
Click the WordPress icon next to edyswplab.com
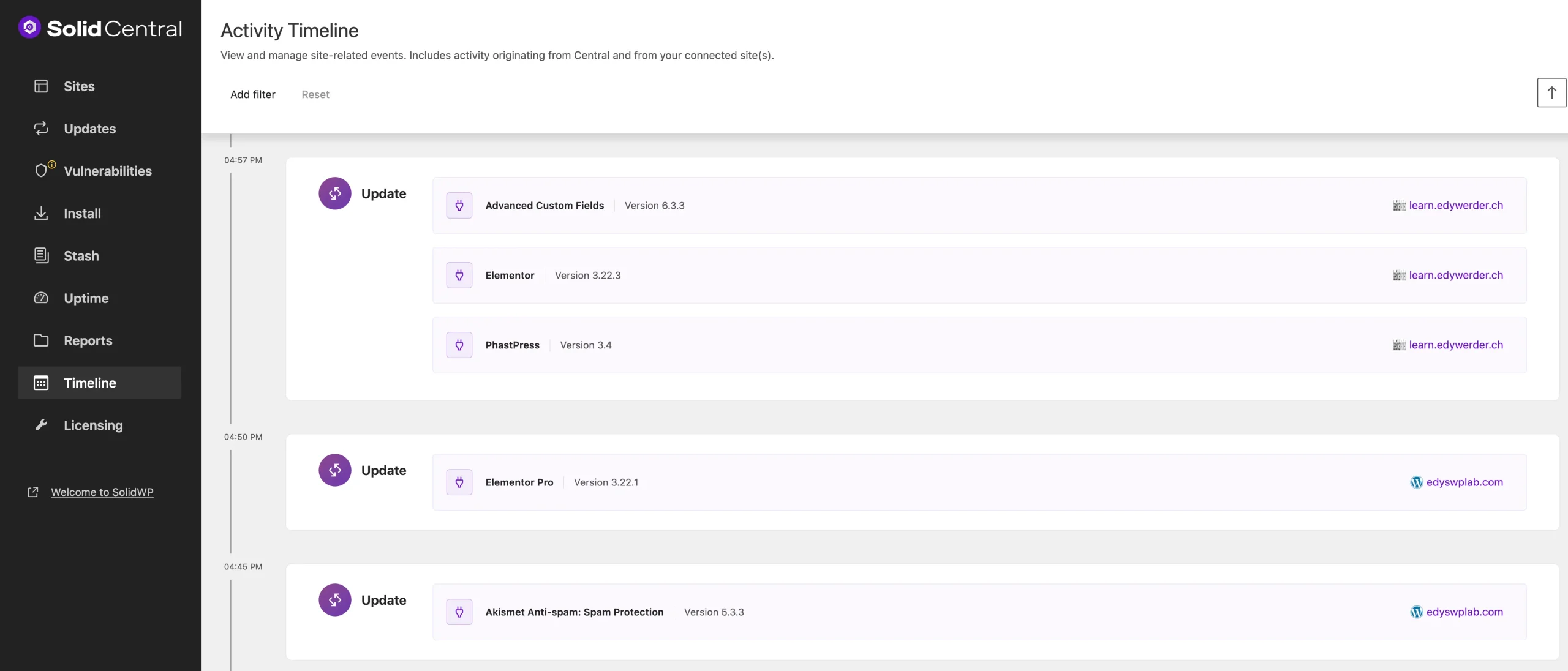[x=1417, y=482]
